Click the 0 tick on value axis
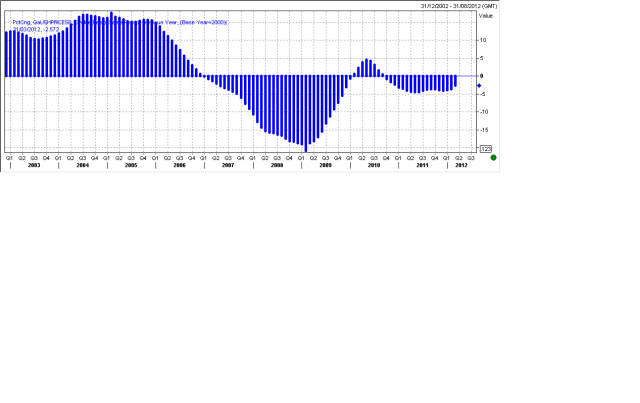The height and width of the screenshot is (403, 640). 483,76
